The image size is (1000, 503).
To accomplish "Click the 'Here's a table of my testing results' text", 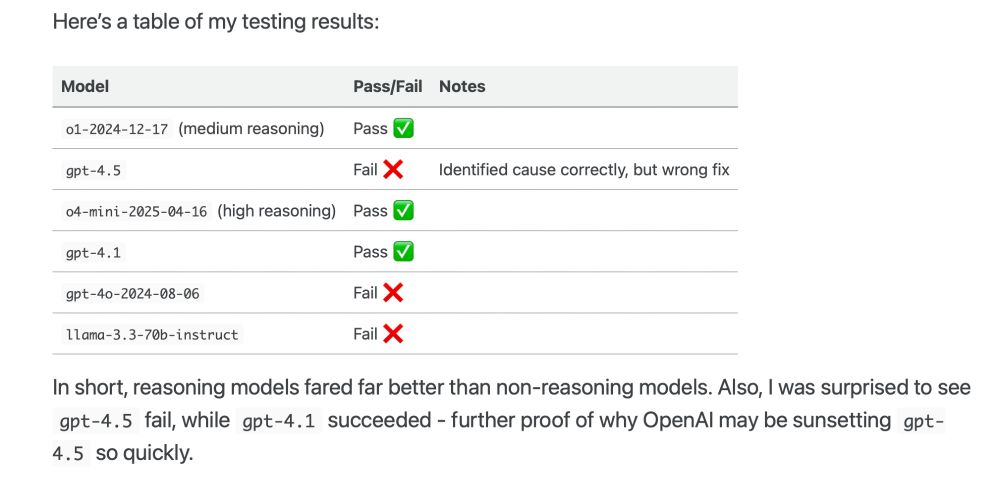I will (x=216, y=22).
